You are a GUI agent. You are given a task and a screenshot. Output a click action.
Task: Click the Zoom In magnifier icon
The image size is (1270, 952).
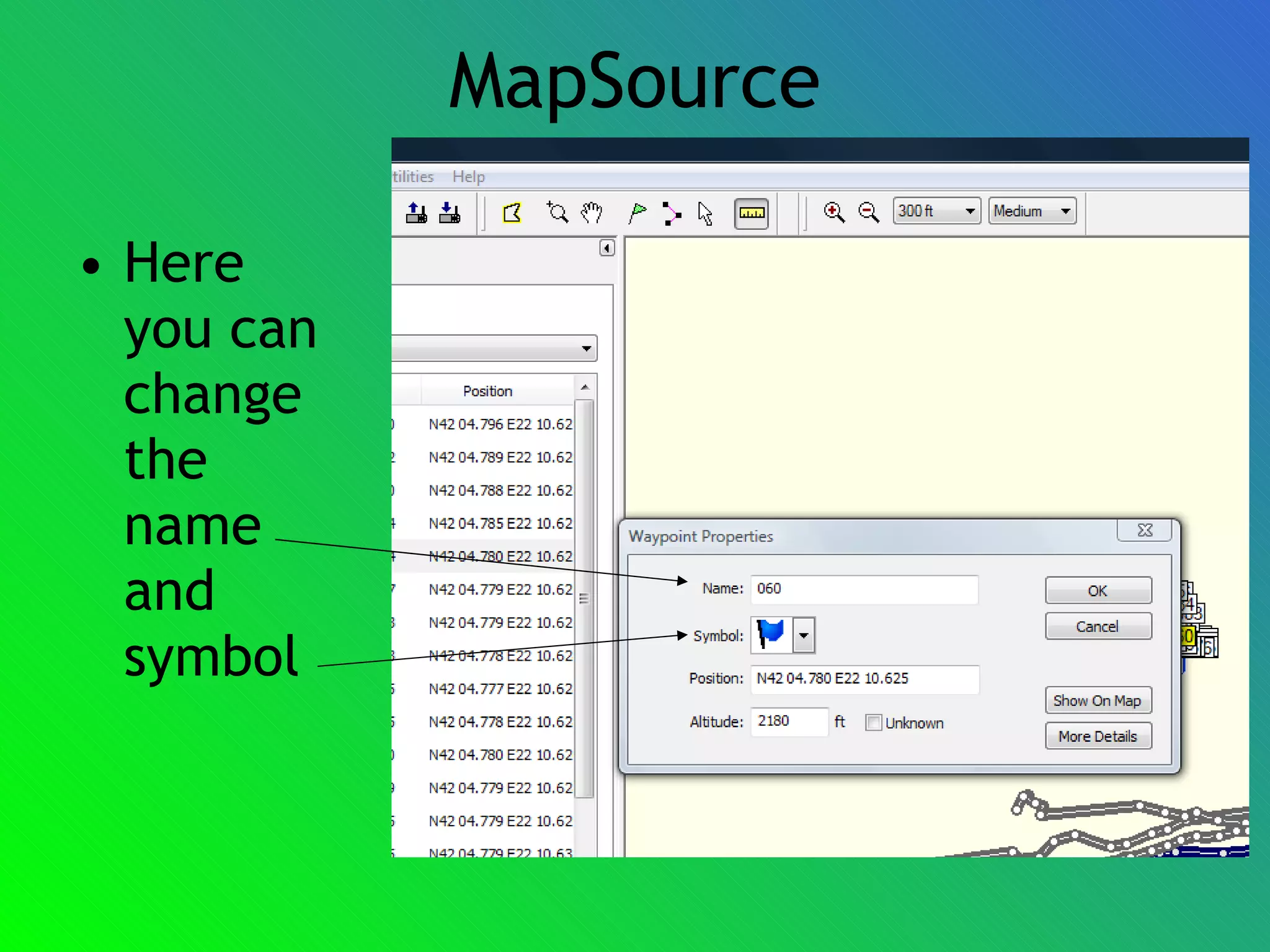click(x=834, y=212)
